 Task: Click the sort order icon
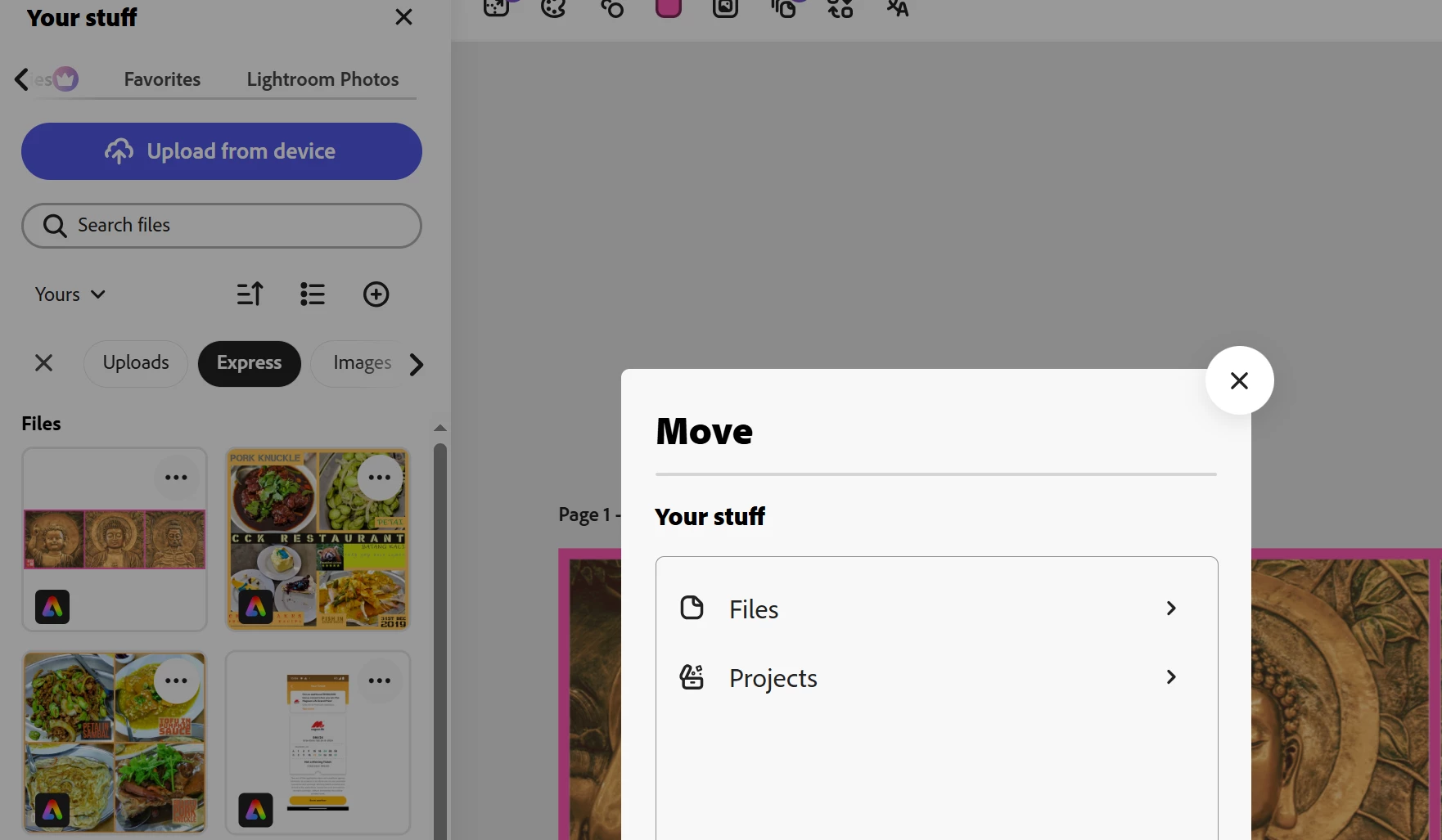(250, 294)
